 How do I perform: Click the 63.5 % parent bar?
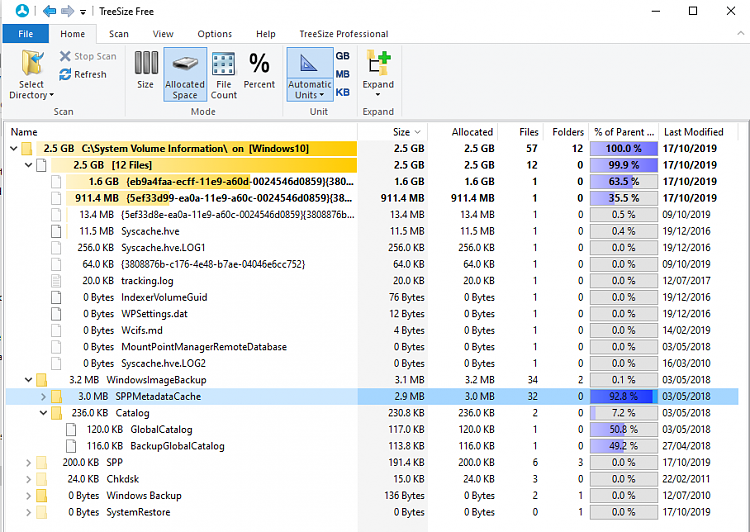tap(624, 182)
